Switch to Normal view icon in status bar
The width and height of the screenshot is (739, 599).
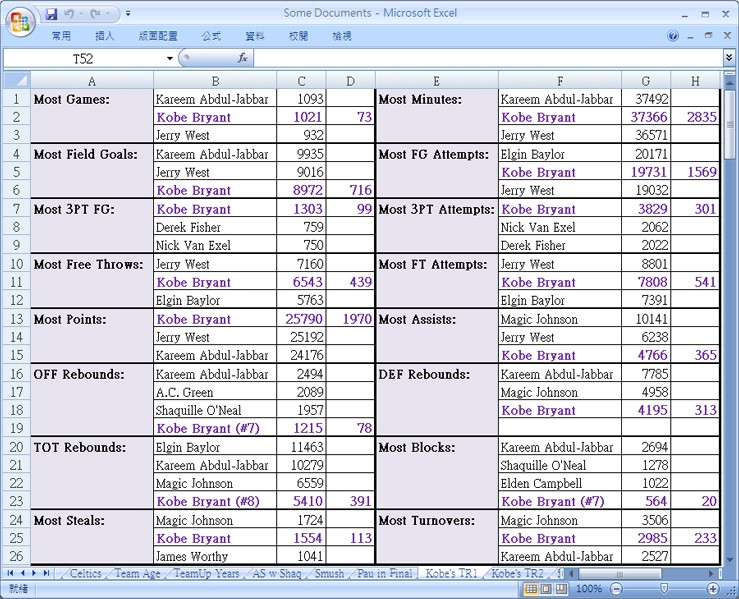[x=531, y=589]
